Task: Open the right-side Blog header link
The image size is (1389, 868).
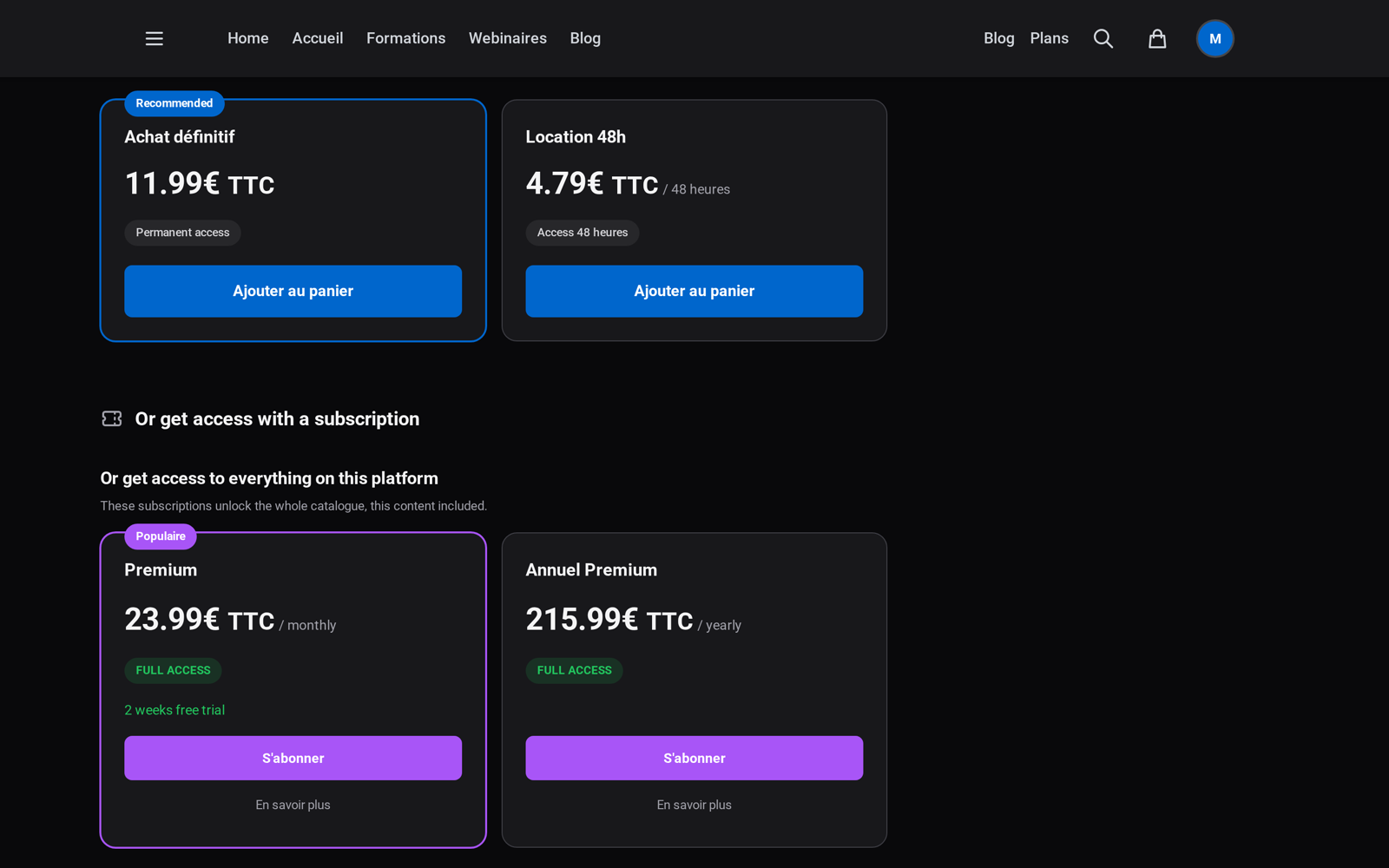Action: (998, 38)
